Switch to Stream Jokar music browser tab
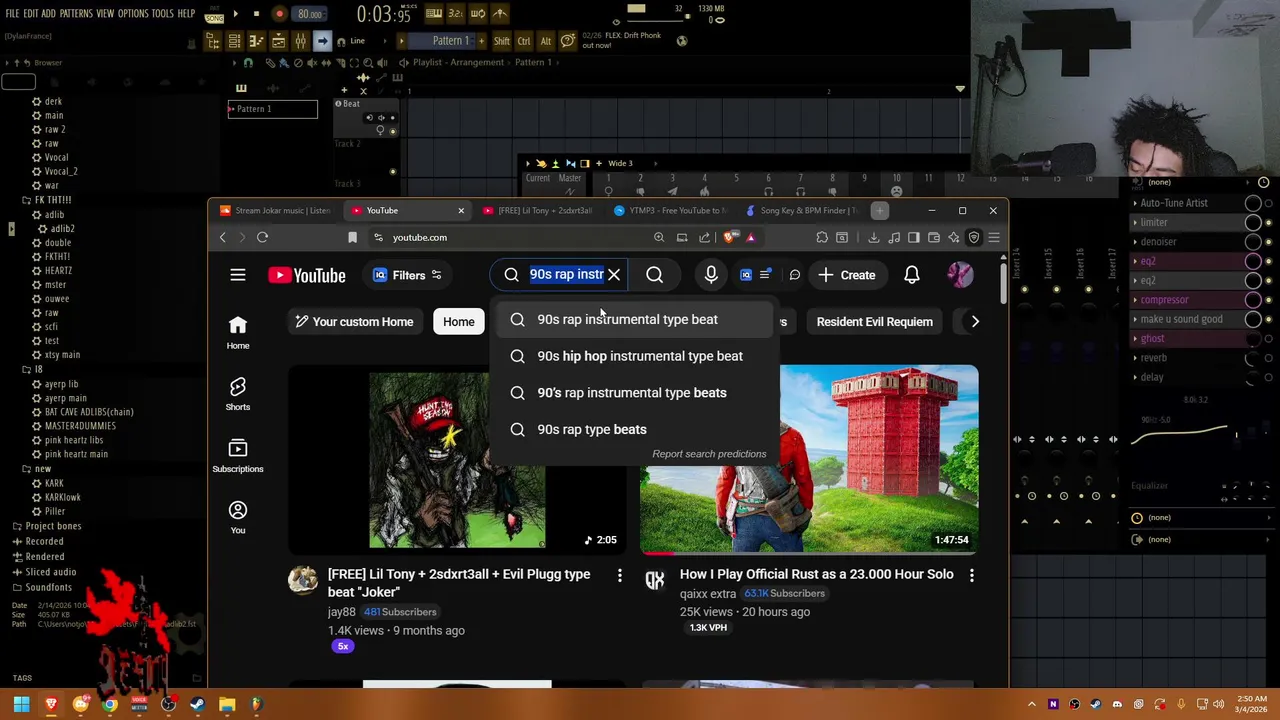This screenshot has height=720, width=1280. 275,211
